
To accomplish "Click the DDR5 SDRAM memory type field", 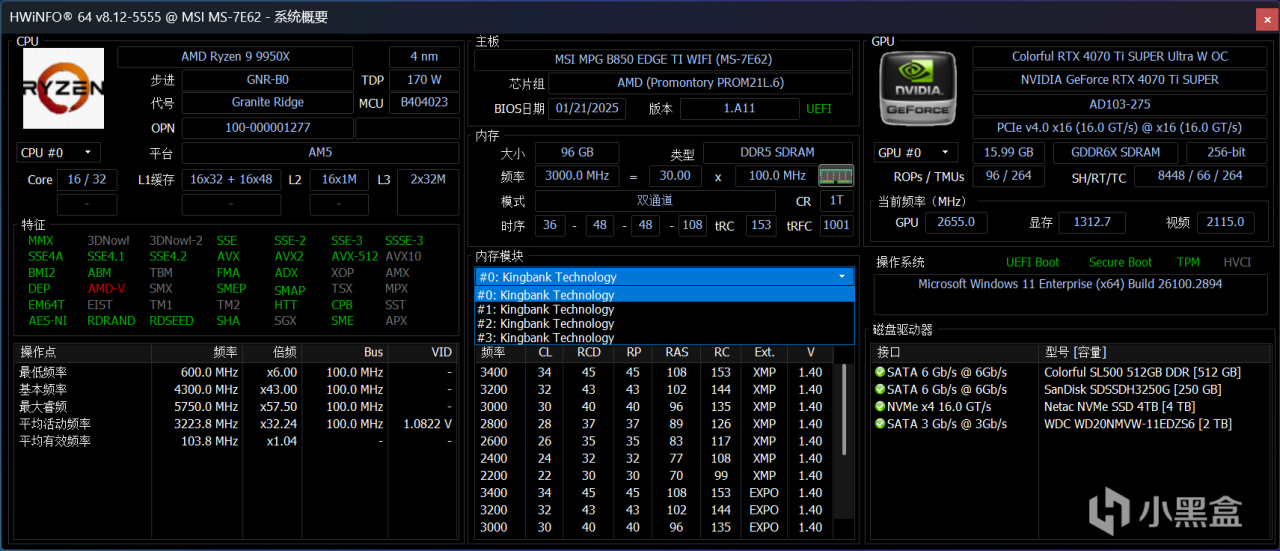I will click(x=779, y=152).
